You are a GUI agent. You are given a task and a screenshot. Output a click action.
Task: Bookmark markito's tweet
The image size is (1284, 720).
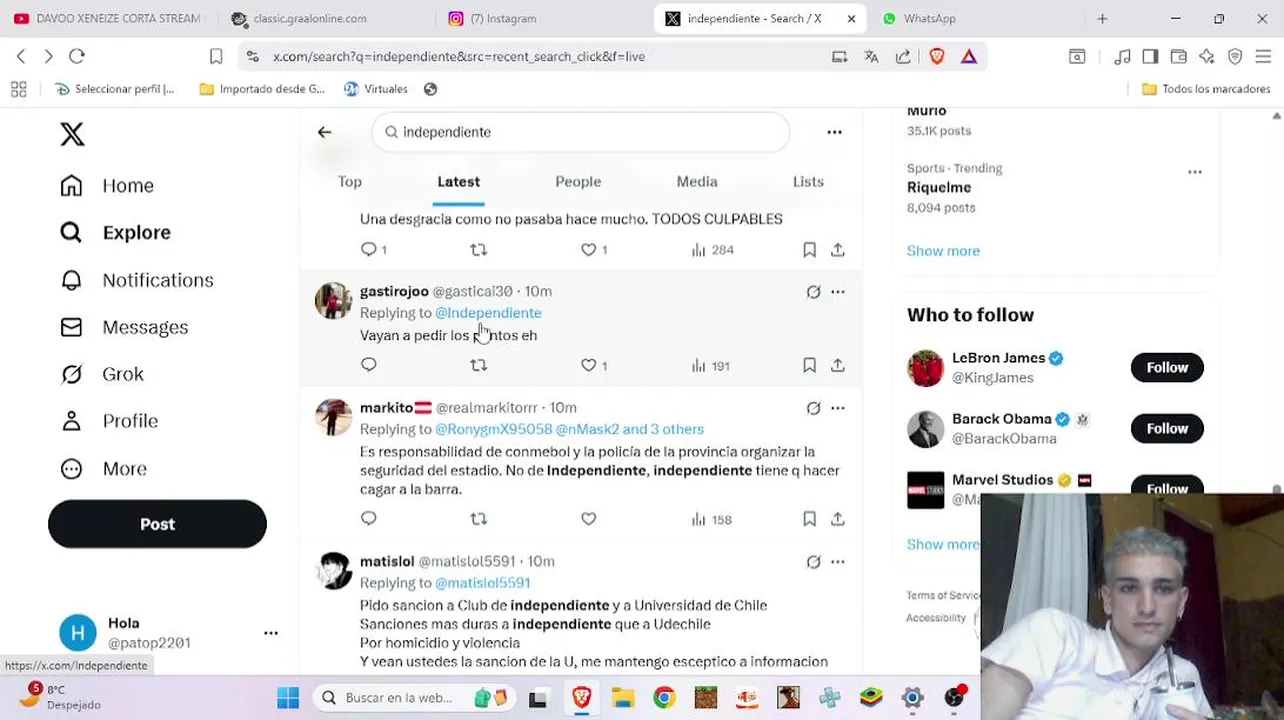809,519
